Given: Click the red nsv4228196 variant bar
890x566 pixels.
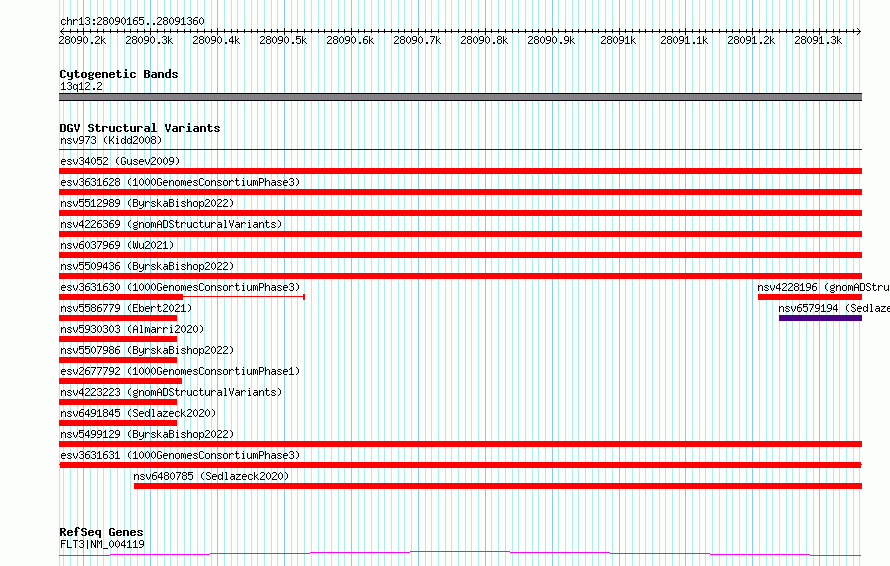Looking at the screenshot, I should point(810,297).
